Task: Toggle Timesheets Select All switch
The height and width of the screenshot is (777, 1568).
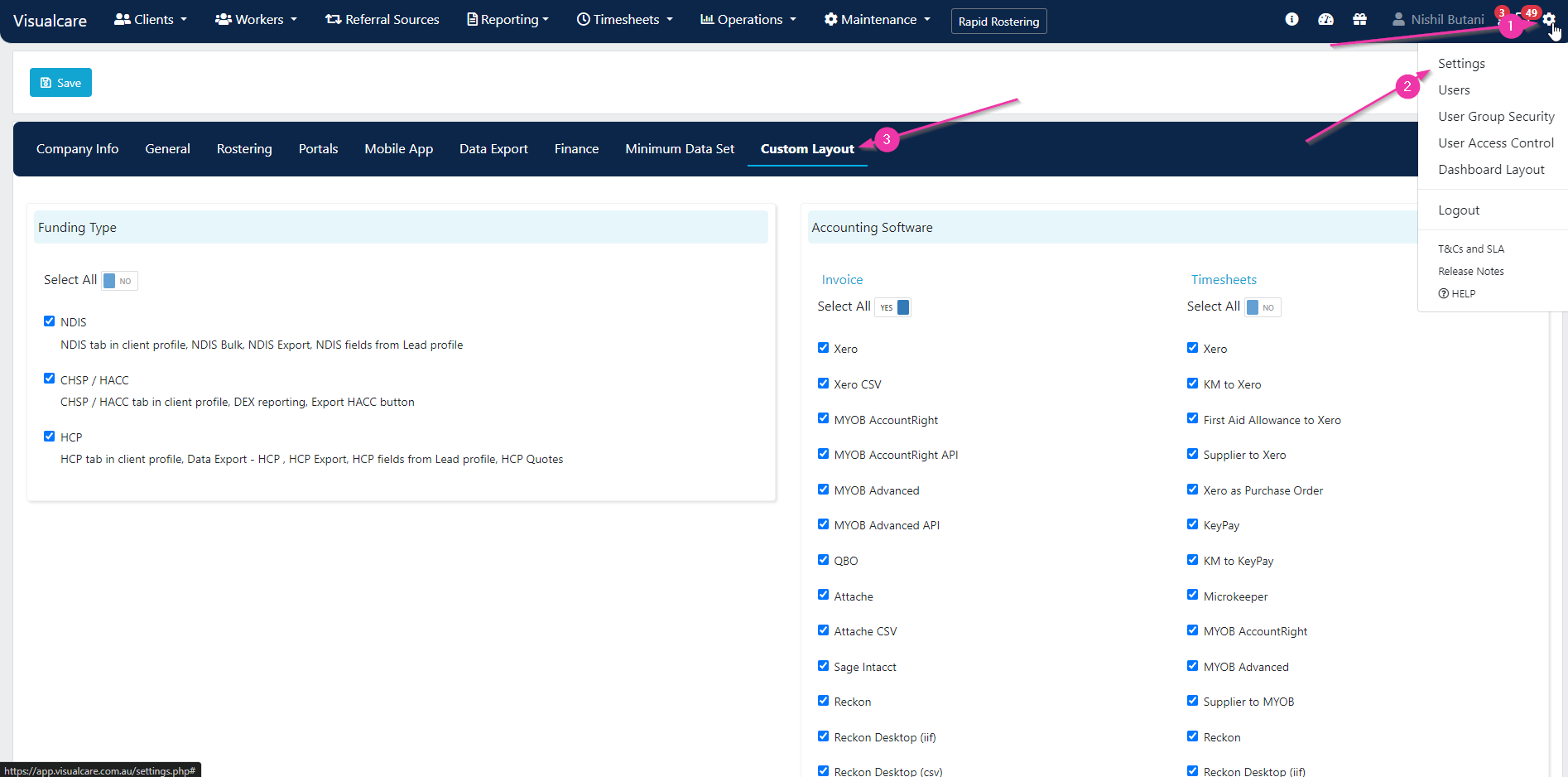Action: coord(1263,307)
